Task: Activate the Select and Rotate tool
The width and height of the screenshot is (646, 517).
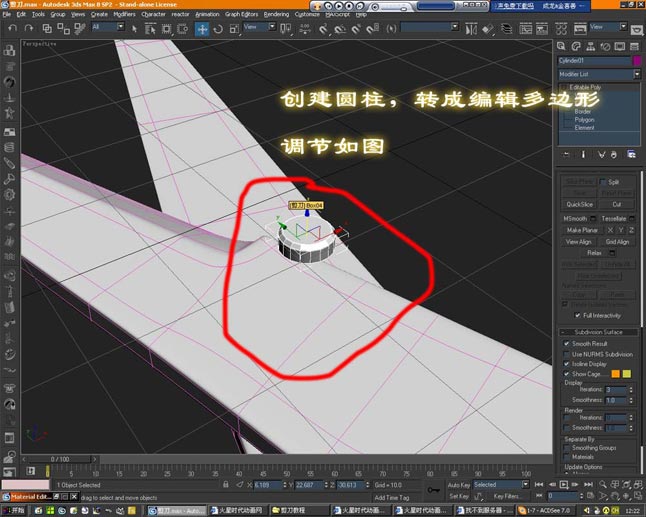Action: [218, 29]
